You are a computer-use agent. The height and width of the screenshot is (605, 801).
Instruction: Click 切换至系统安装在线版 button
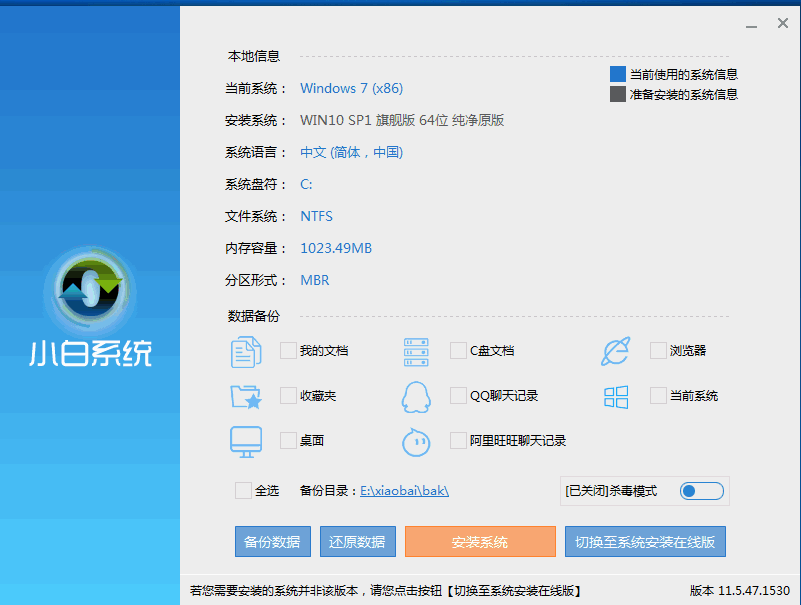[645, 542]
